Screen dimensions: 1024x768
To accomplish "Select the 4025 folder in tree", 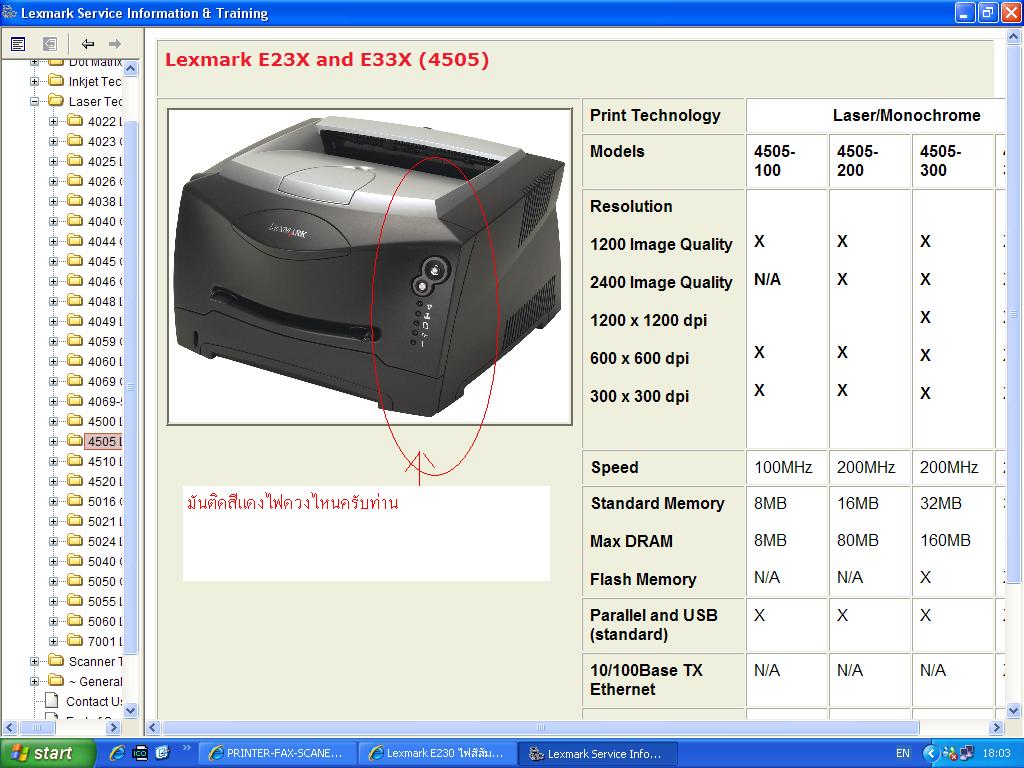I will click(95, 161).
